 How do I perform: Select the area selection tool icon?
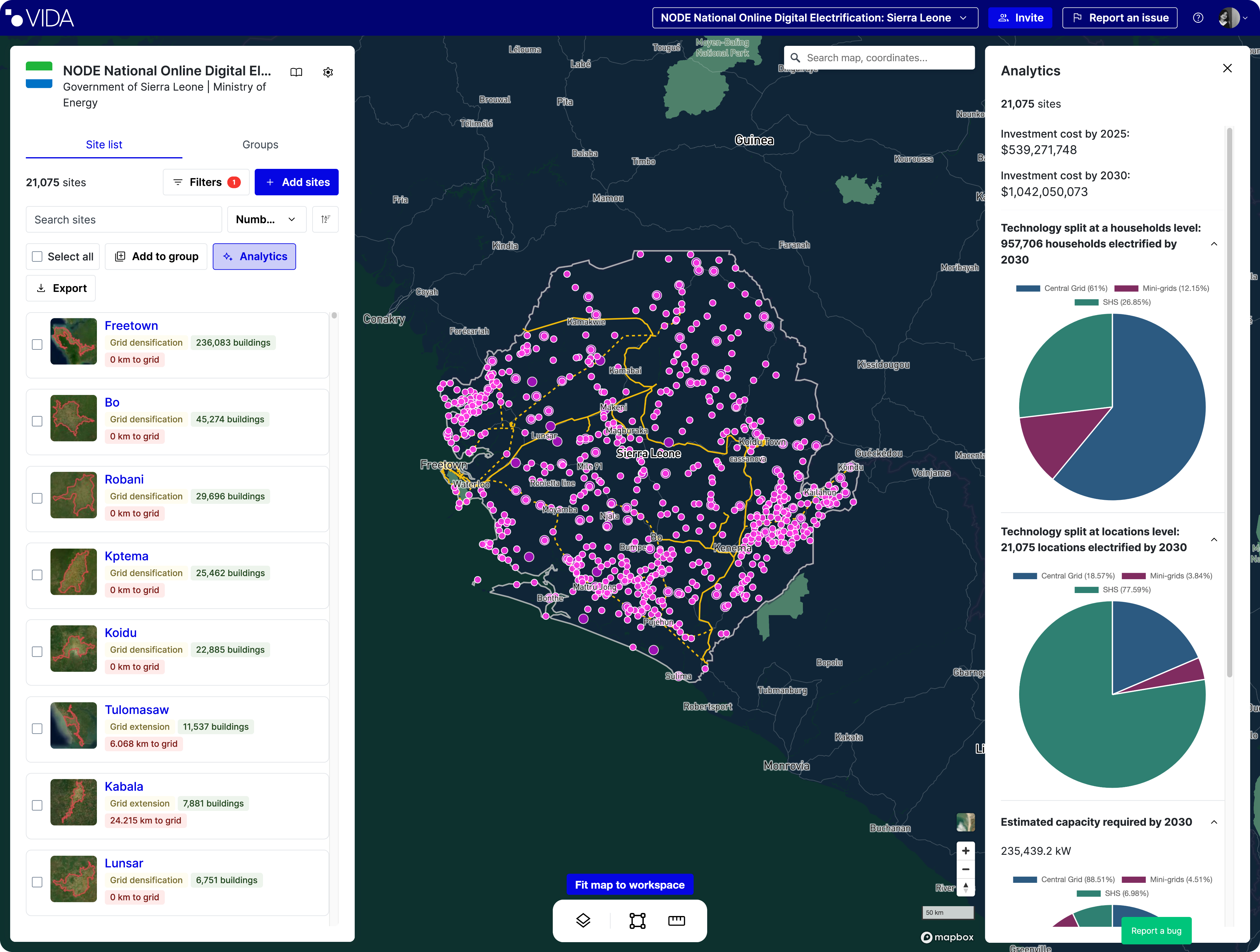(x=637, y=920)
